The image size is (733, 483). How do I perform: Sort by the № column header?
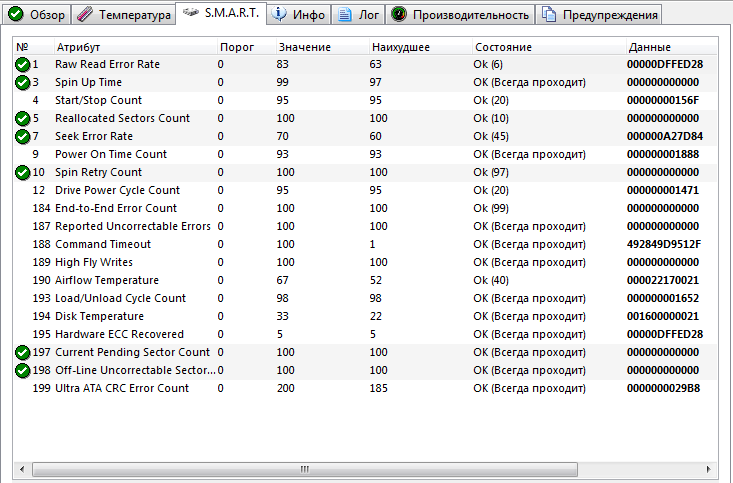pyautogui.click(x=34, y=47)
